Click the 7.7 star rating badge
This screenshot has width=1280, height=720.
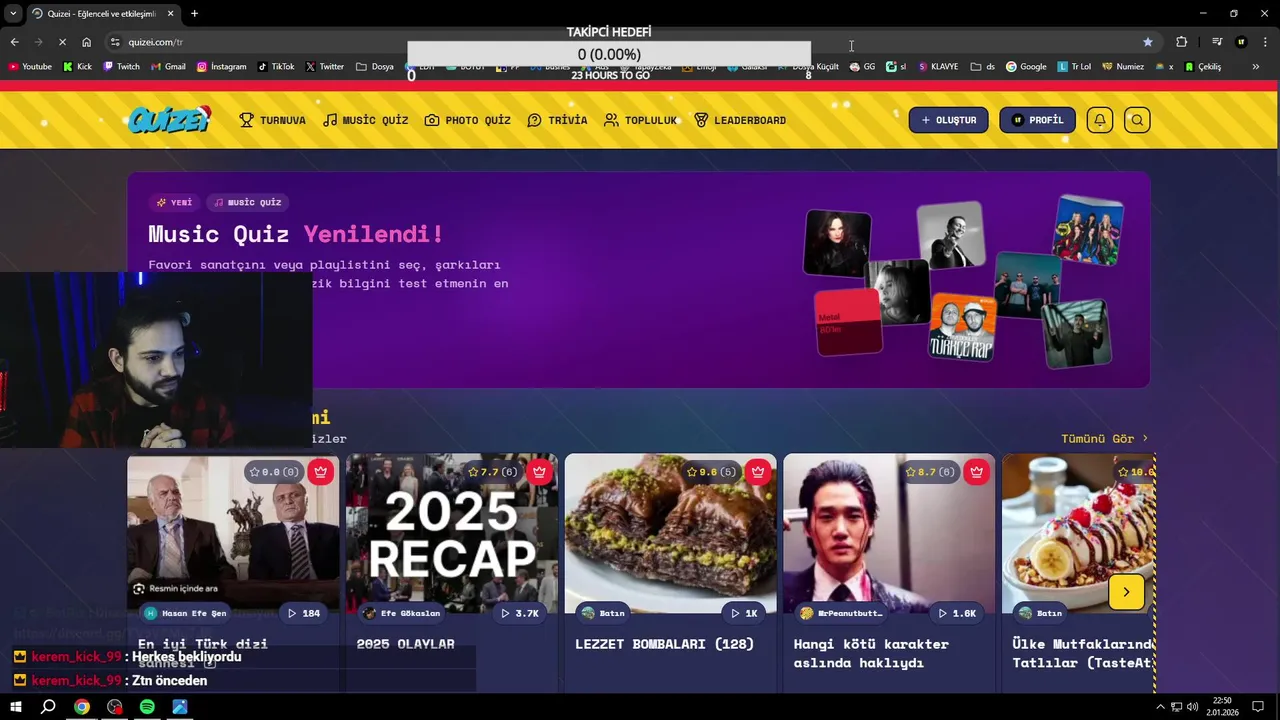coord(494,472)
